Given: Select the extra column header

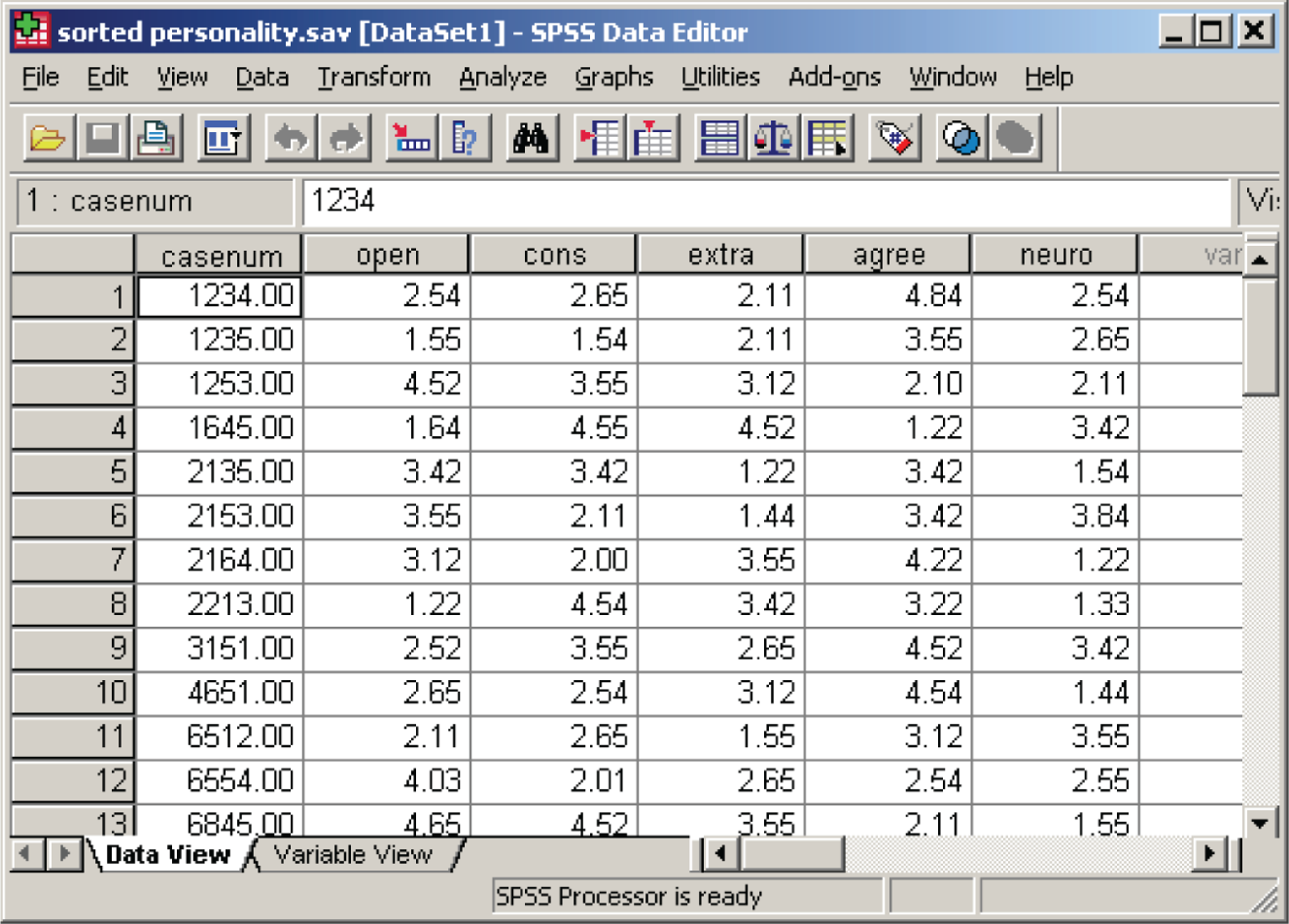Looking at the screenshot, I should (720, 256).
